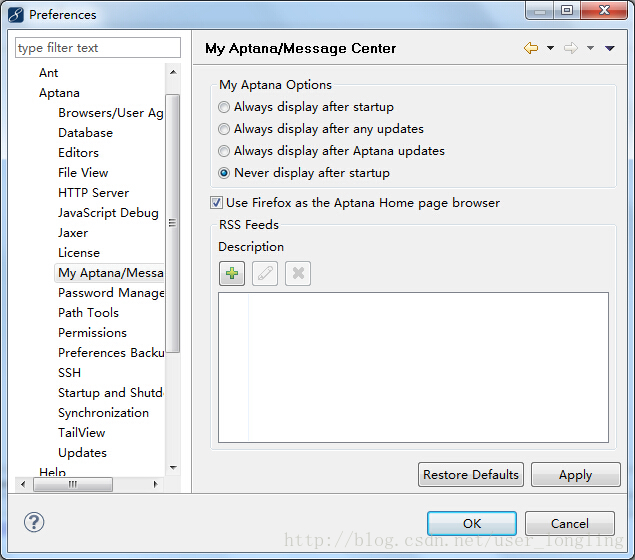The width and height of the screenshot is (635, 560).
Task: Open JavaScript Debug preferences
Action: coord(108,213)
